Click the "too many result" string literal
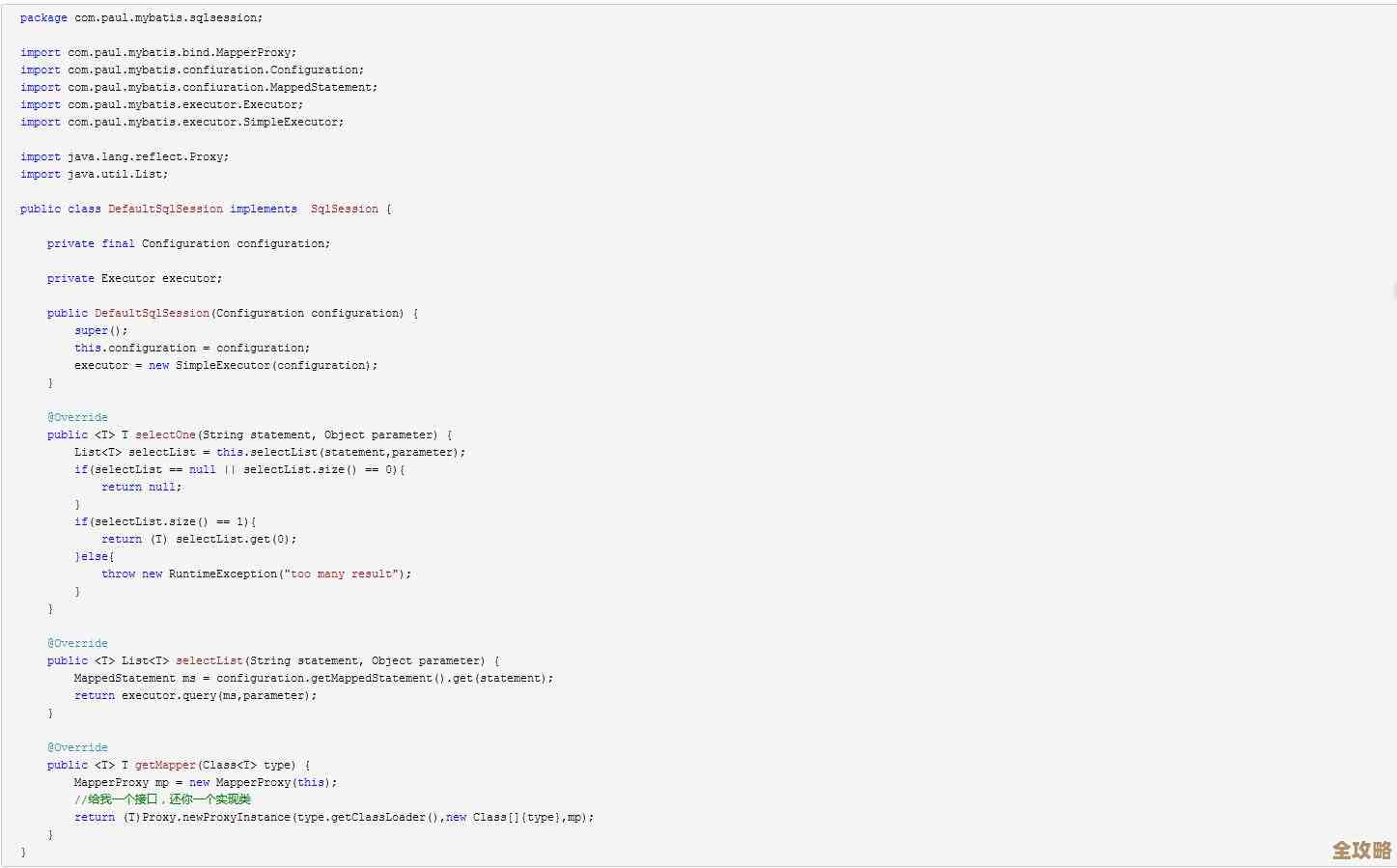1397x868 pixels. [x=343, y=574]
